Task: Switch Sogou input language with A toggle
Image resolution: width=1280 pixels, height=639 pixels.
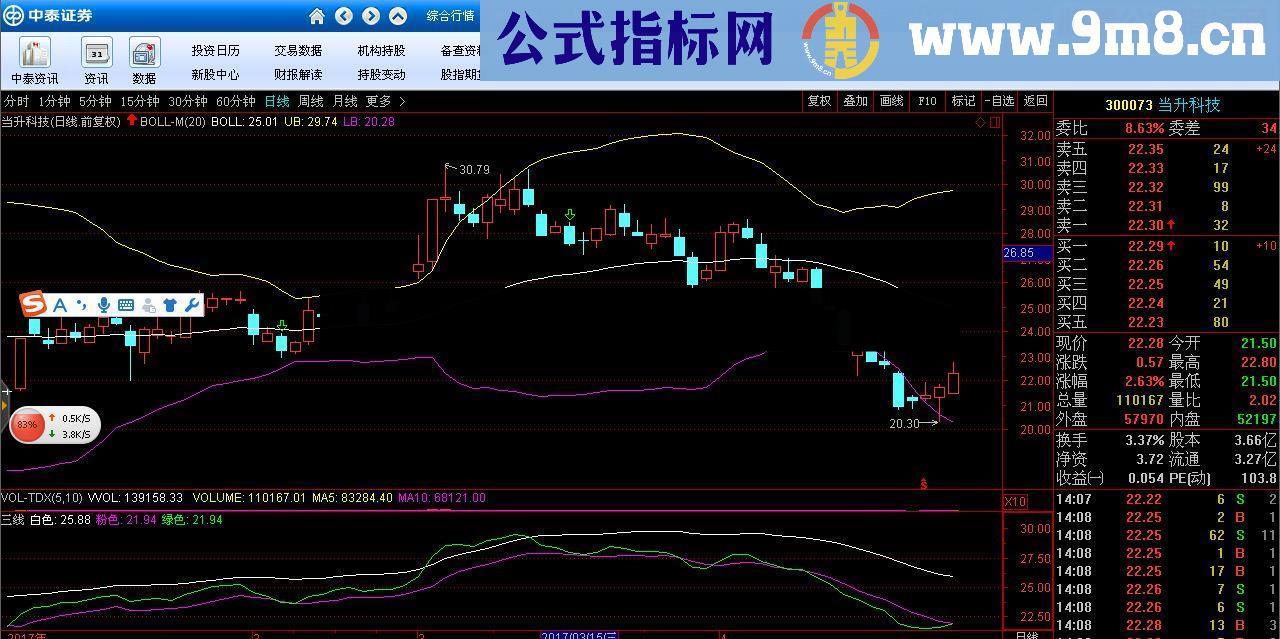Action: [58, 304]
